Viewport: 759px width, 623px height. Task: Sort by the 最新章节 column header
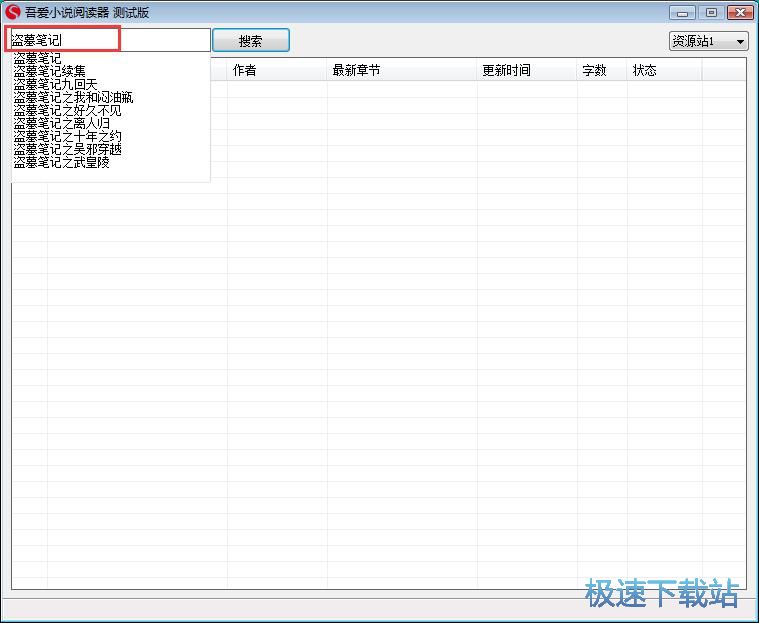tap(402, 70)
